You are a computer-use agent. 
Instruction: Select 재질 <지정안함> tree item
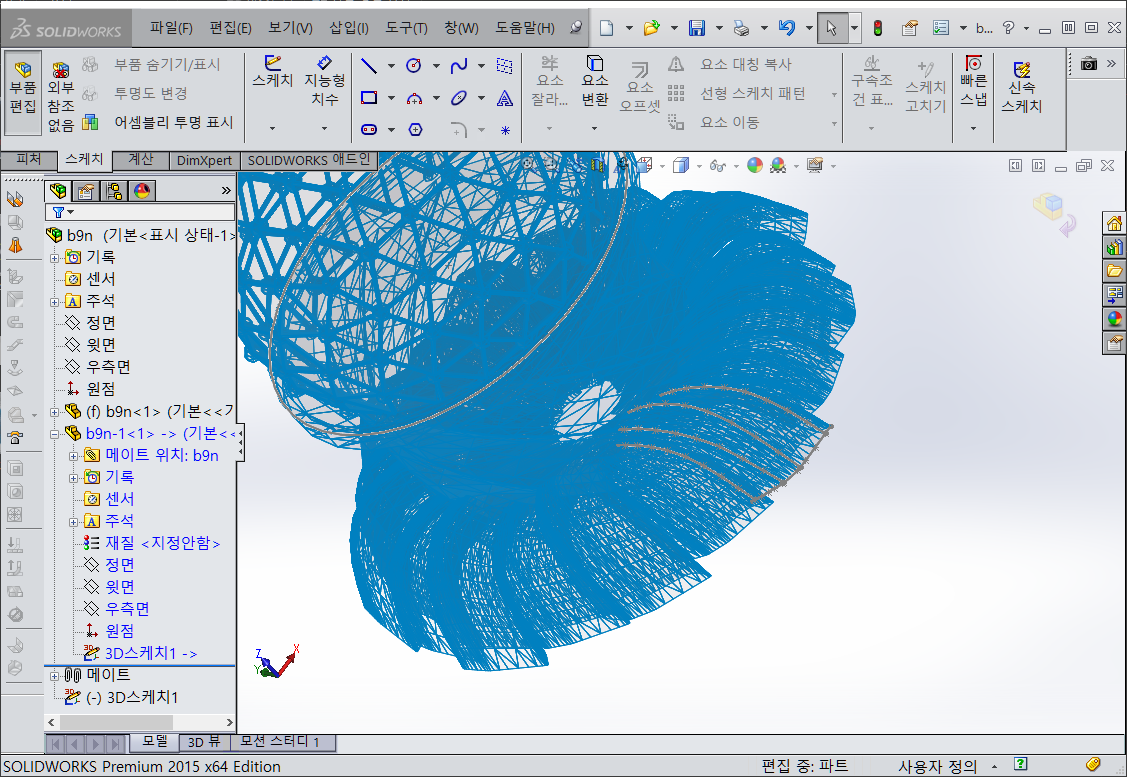[x=152, y=543]
